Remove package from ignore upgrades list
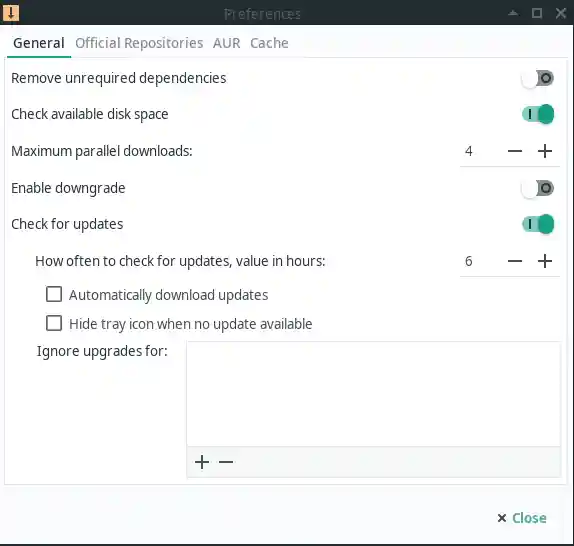574x546 pixels. tap(226, 462)
